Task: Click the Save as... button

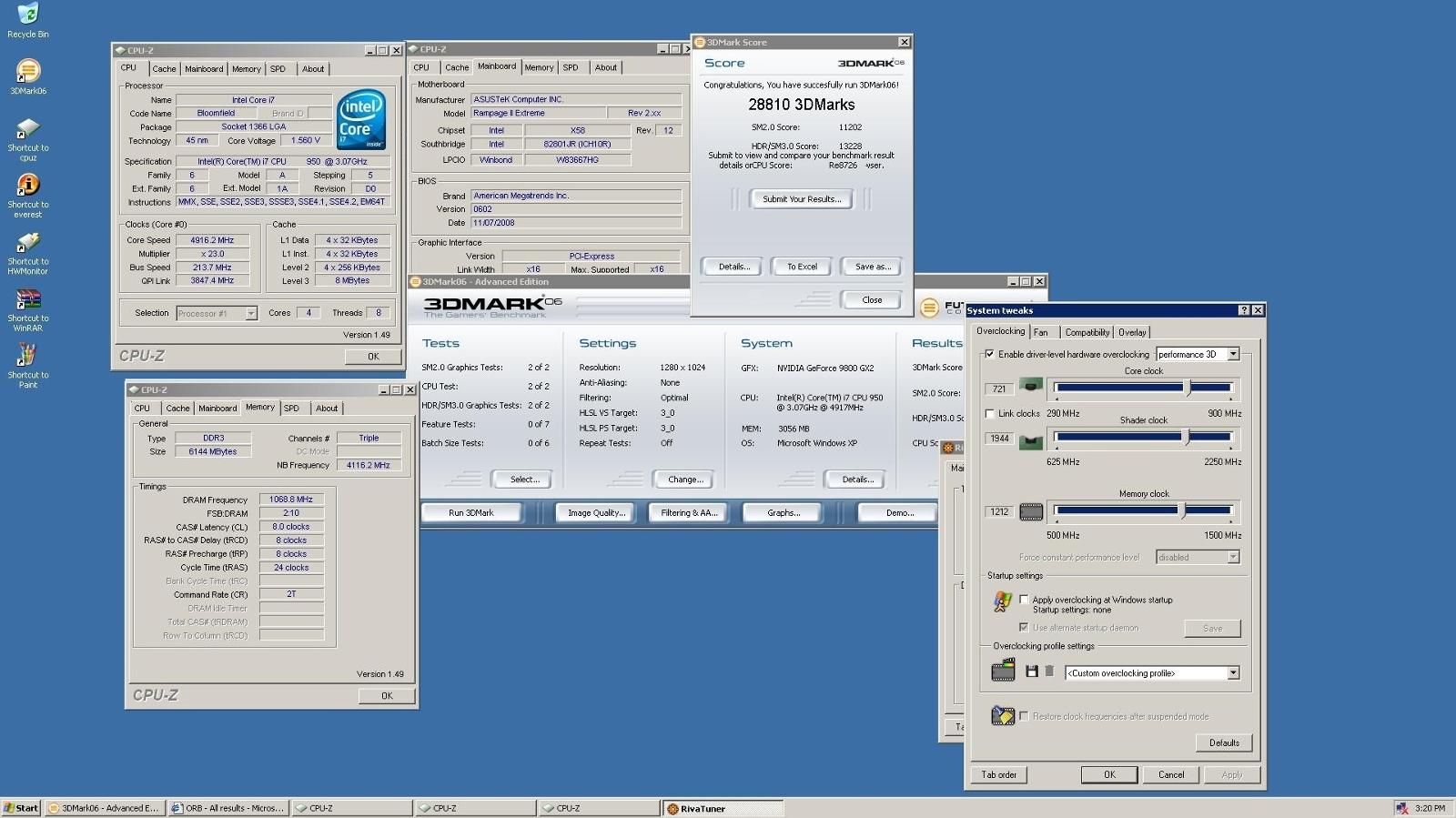Action: (x=872, y=267)
